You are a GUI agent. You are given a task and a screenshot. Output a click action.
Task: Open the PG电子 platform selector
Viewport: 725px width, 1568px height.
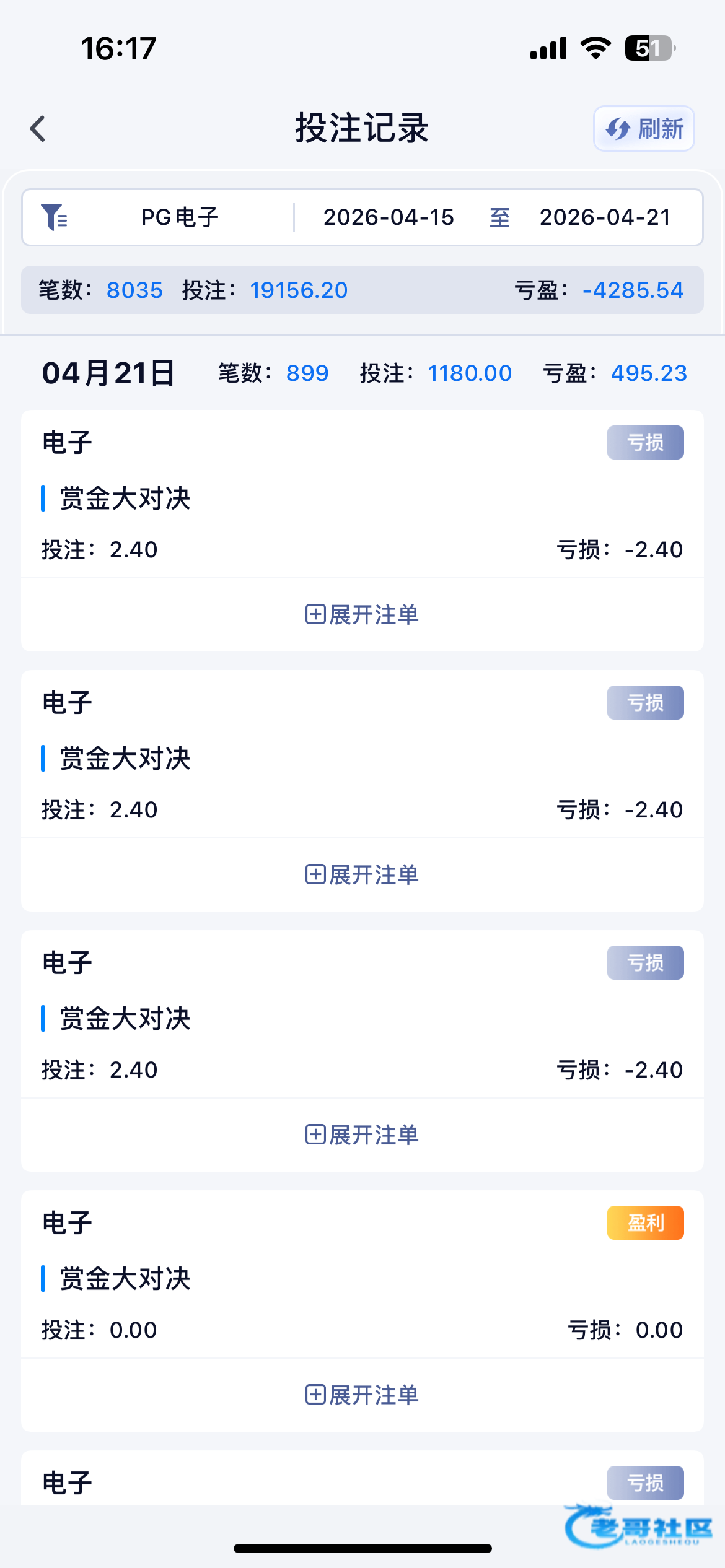pos(180,217)
